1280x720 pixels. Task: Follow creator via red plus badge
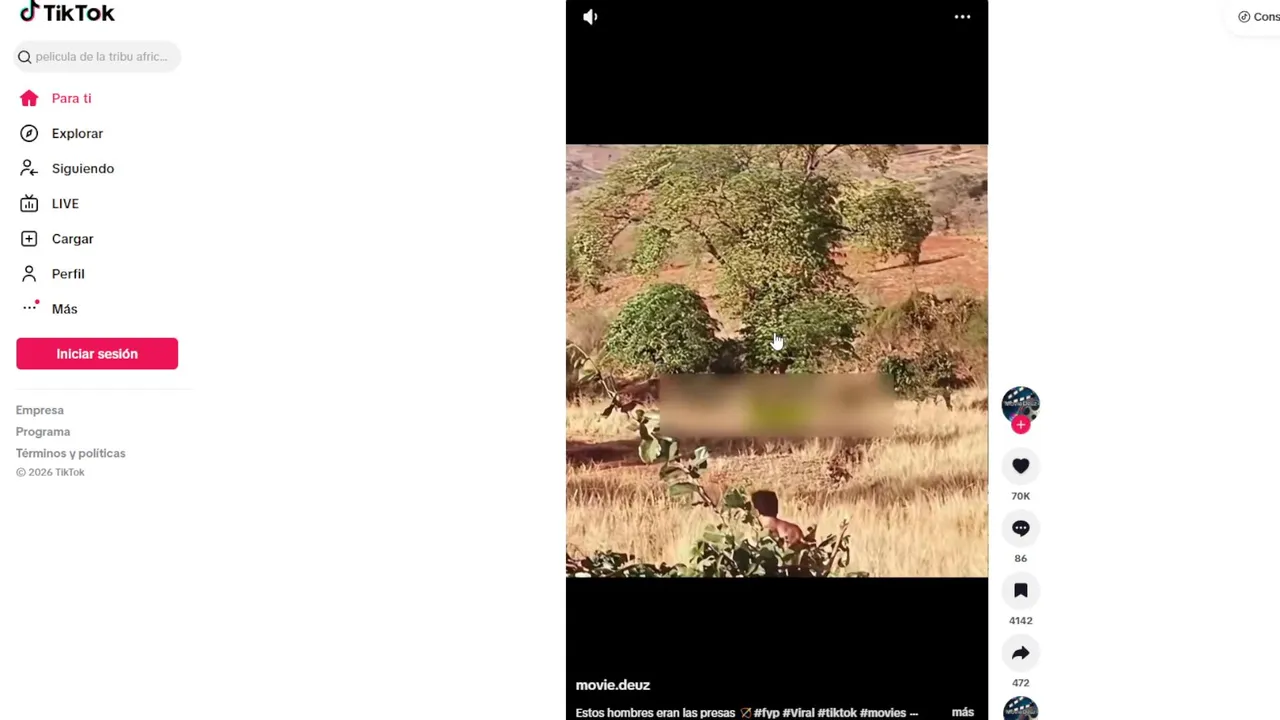pyautogui.click(x=1020, y=425)
